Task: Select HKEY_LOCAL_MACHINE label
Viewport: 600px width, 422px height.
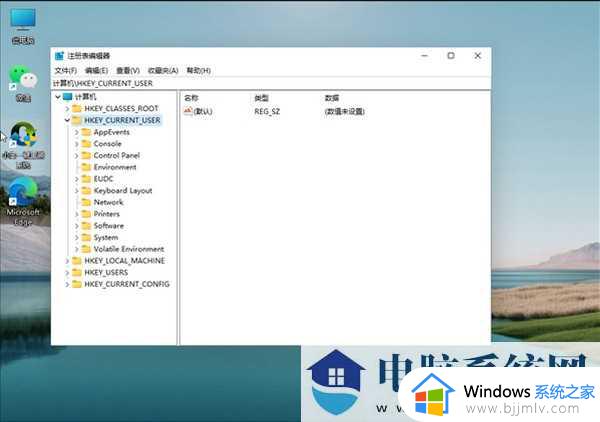Action: click(x=124, y=261)
